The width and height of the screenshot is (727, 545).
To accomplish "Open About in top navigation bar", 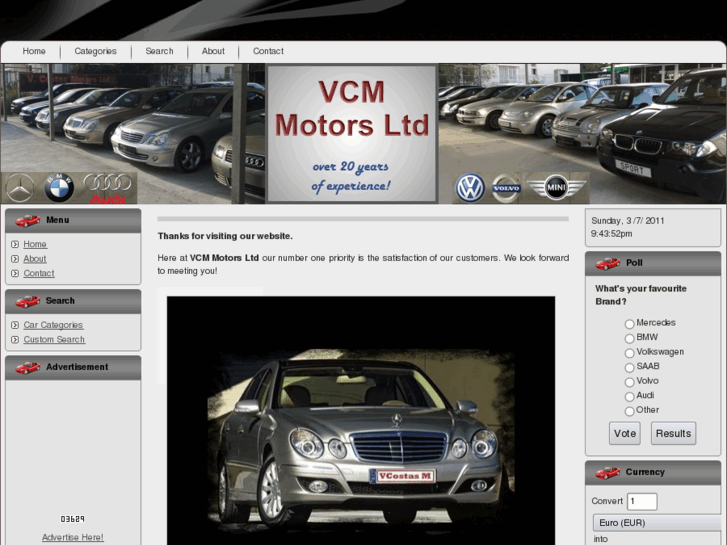I will pyautogui.click(x=213, y=51).
